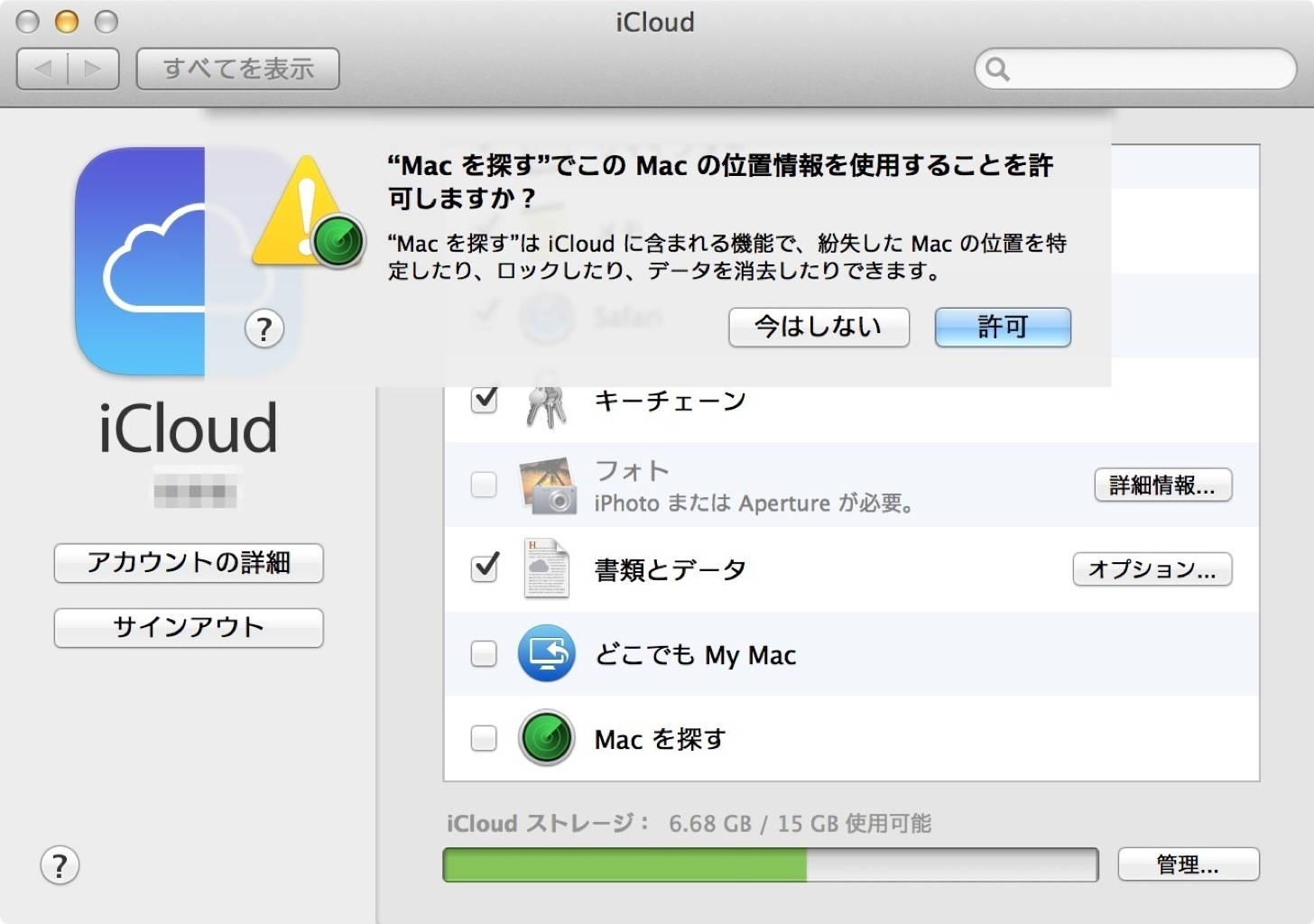Click the 書類とデータ label
This screenshot has width=1314, height=924.
[x=670, y=569]
